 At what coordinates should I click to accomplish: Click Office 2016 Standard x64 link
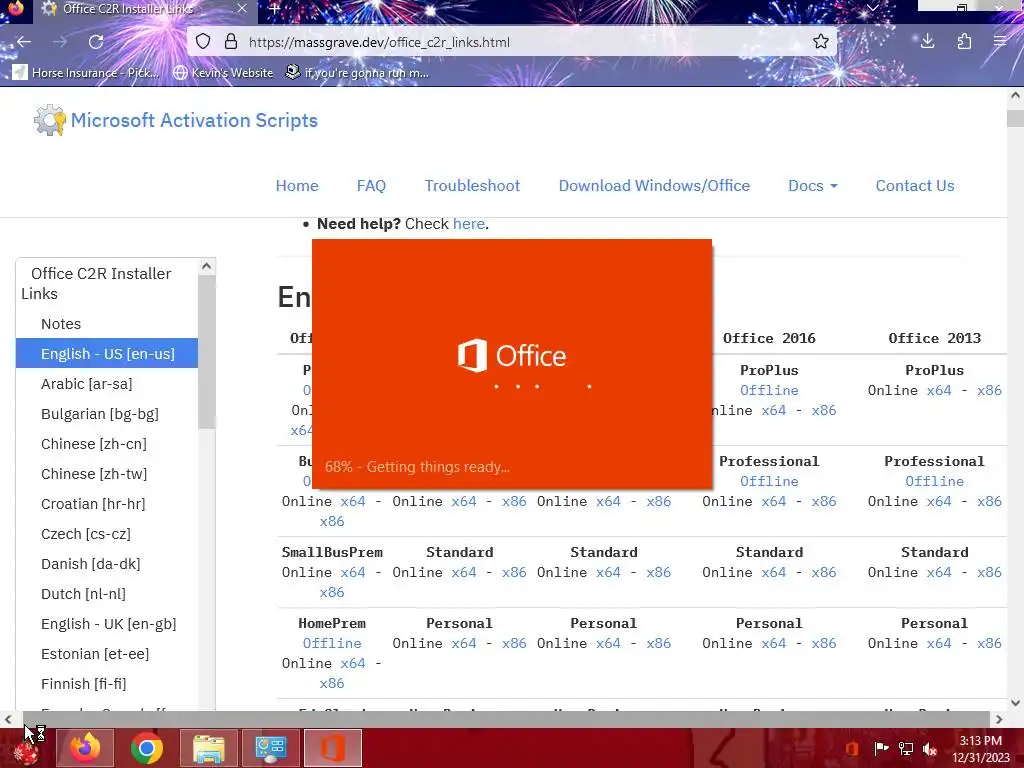[x=773, y=572]
